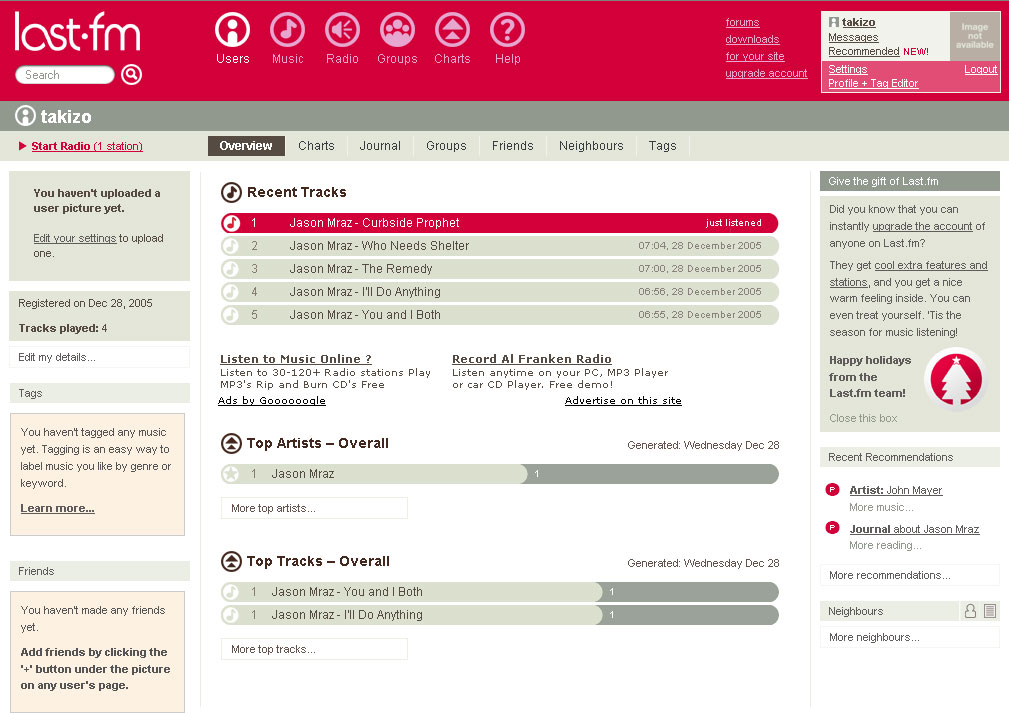The width and height of the screenshot is (1009, 714).
Task: Open the Charts section icon
Action: [x=452, y=30]
